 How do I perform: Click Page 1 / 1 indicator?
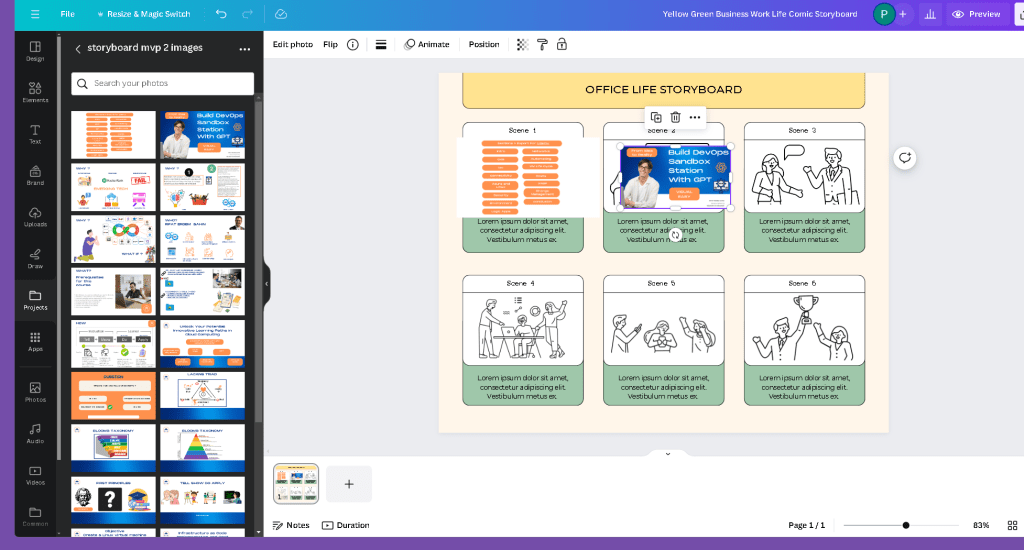pyautogui.click(x=806, y=525)
